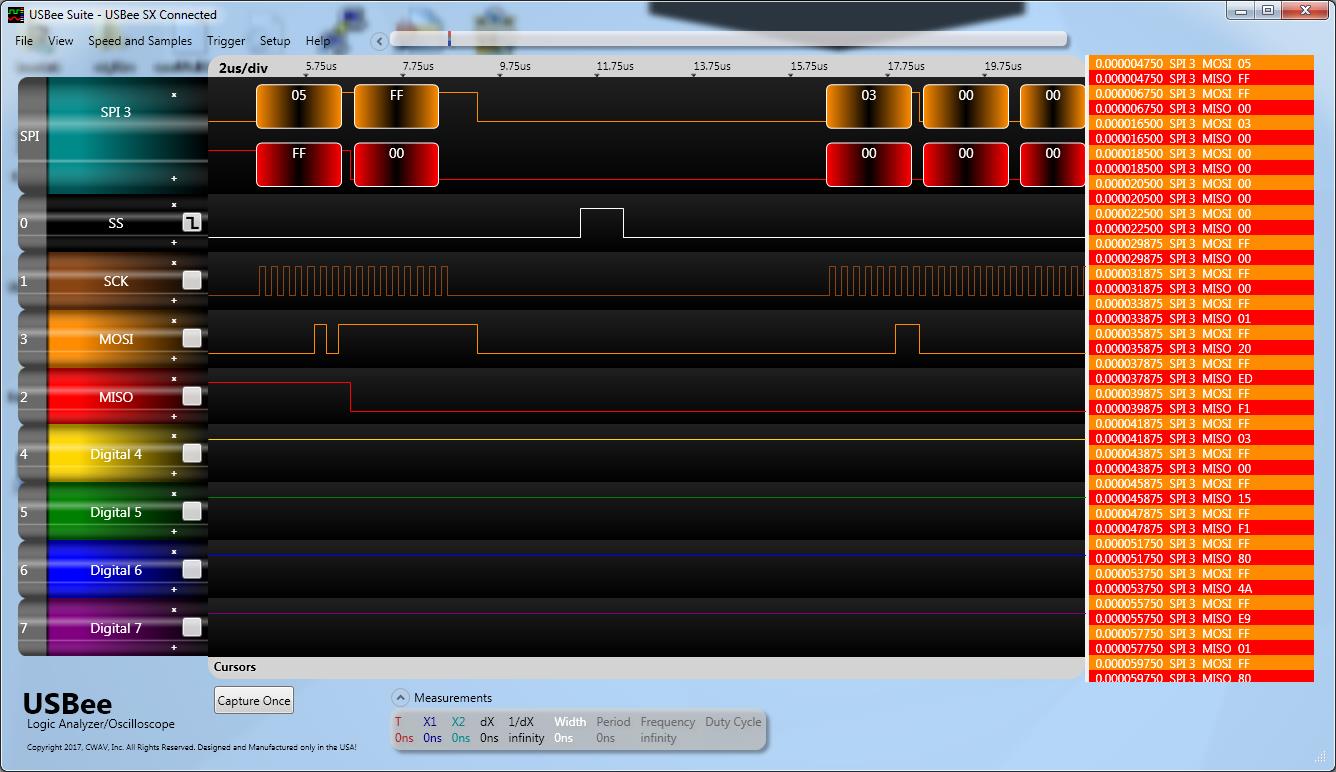Screen dimensions: 1336x772
Task: Open the View menu
Action: coord(61,41)
